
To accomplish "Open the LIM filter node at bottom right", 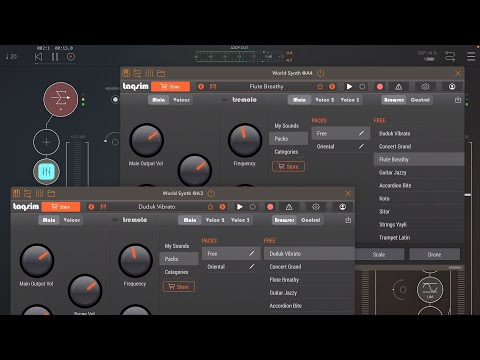I will (430, 289).
